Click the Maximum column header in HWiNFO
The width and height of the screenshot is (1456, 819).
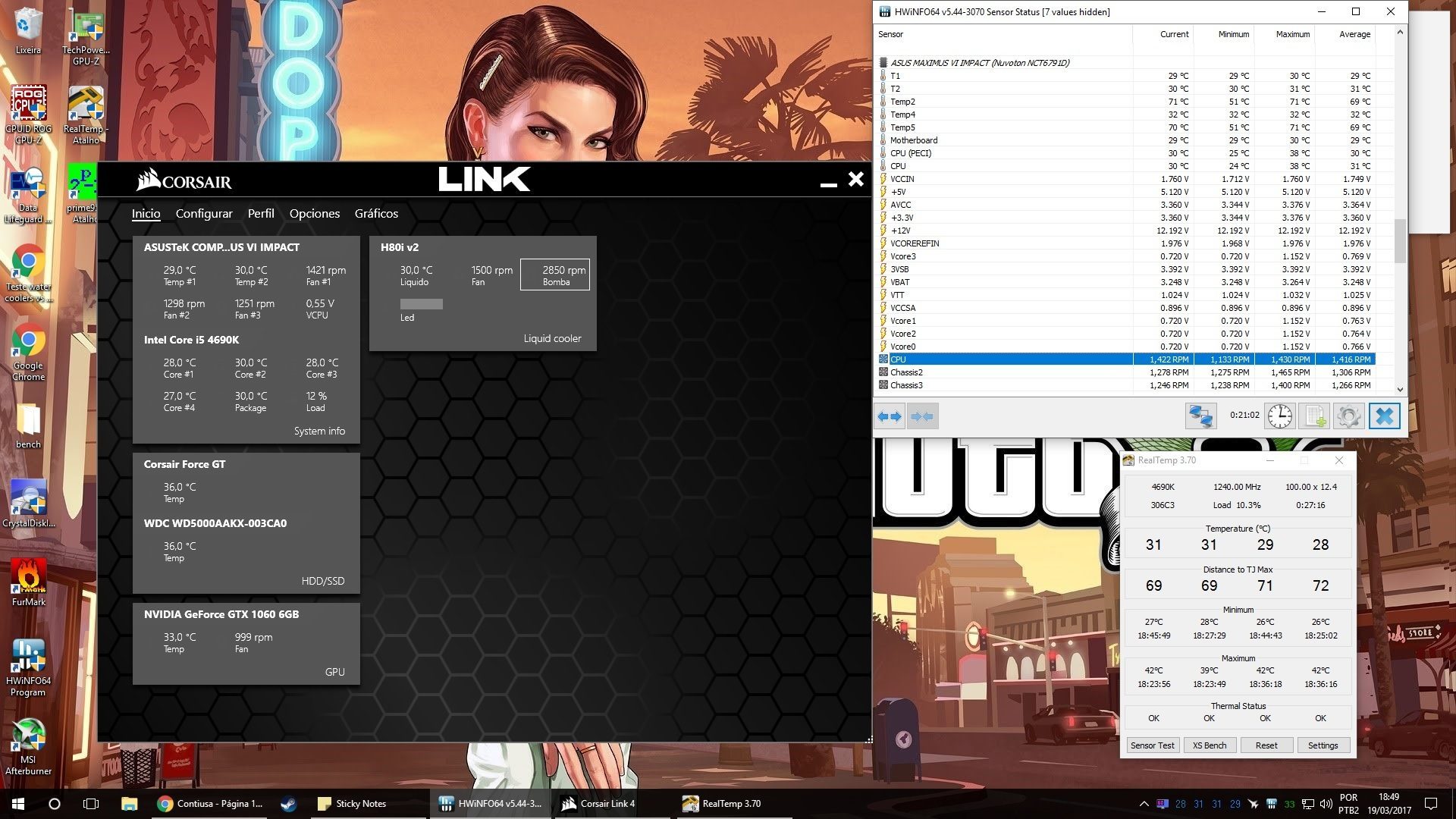[1285, 34]
